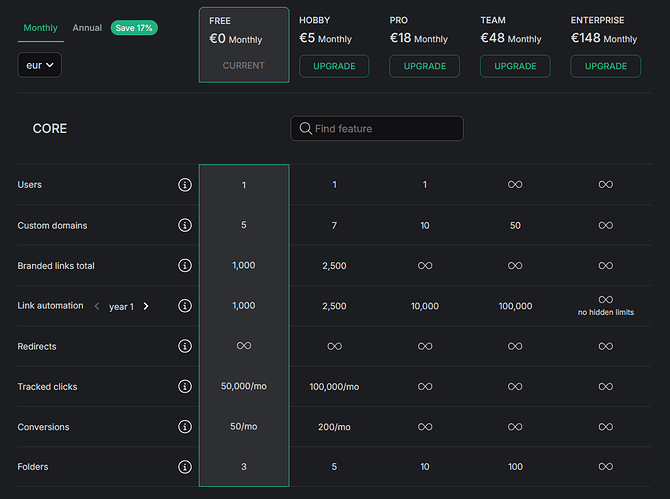Click the info icon for Custom domains
Image resolution: width=670 pixels, height=499 pixels.
[184, 226]
